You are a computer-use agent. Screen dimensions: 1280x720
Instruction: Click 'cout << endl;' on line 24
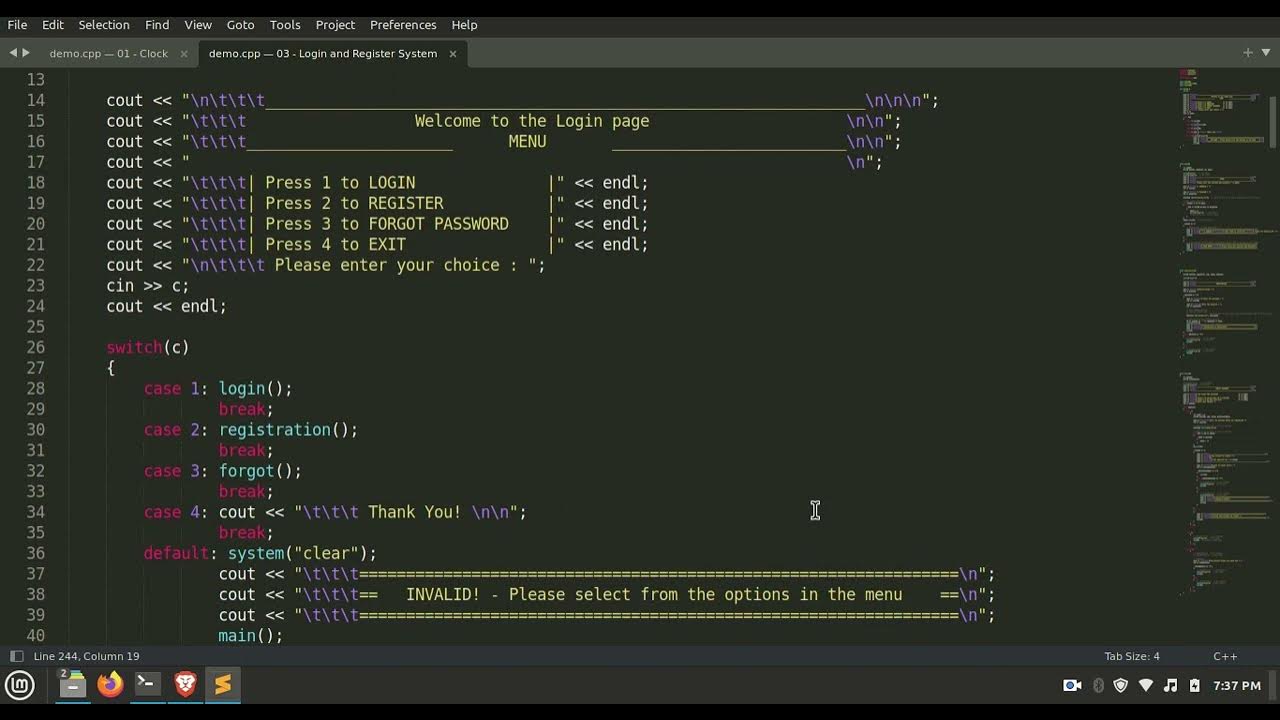click(x=166, y=306)
